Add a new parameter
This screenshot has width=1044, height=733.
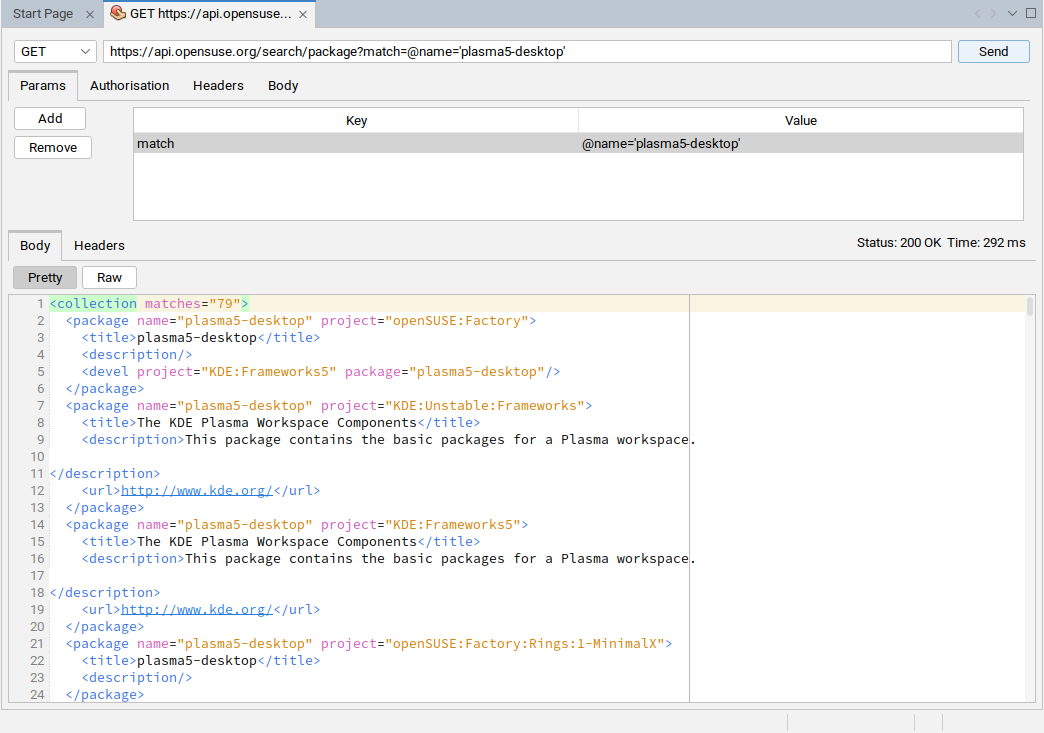(x=50, y=119)
